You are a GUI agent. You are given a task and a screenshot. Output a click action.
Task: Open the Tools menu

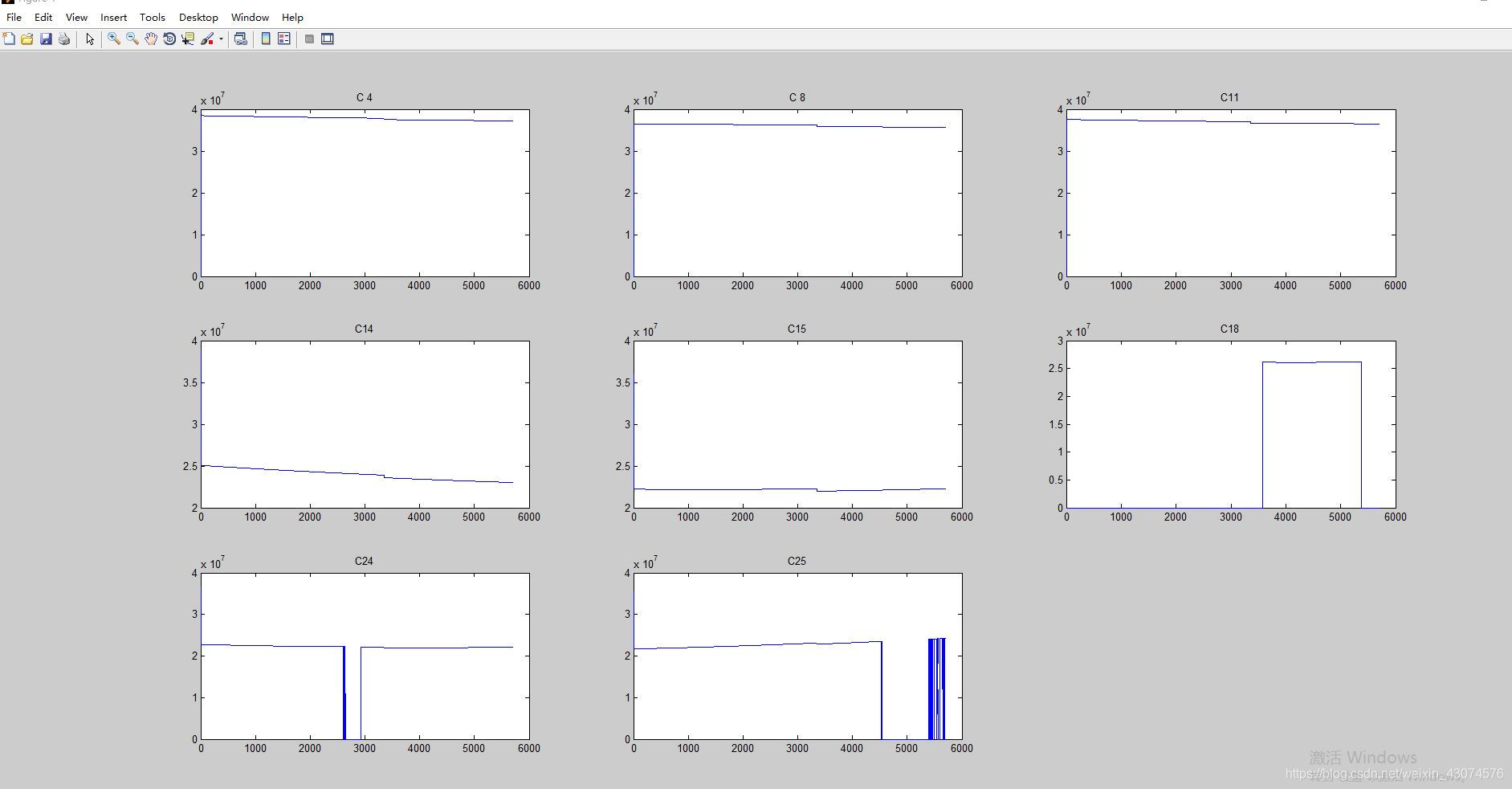(x=152, y=17)
